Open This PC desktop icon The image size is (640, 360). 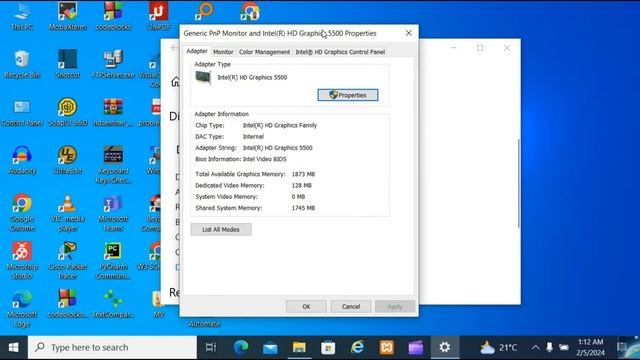[22, 16]
